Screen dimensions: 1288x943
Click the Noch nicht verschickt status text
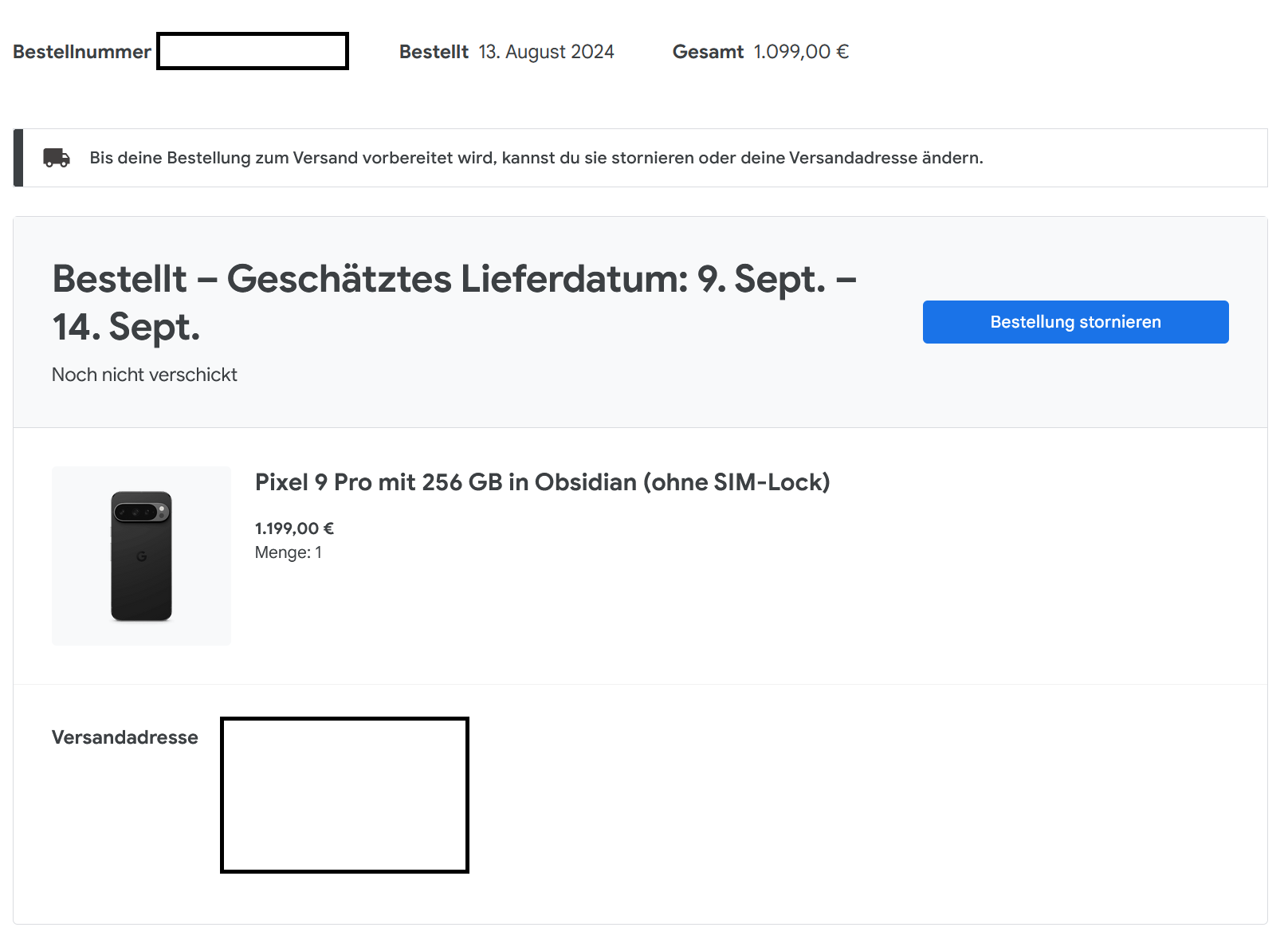click(x=144, y=375)
